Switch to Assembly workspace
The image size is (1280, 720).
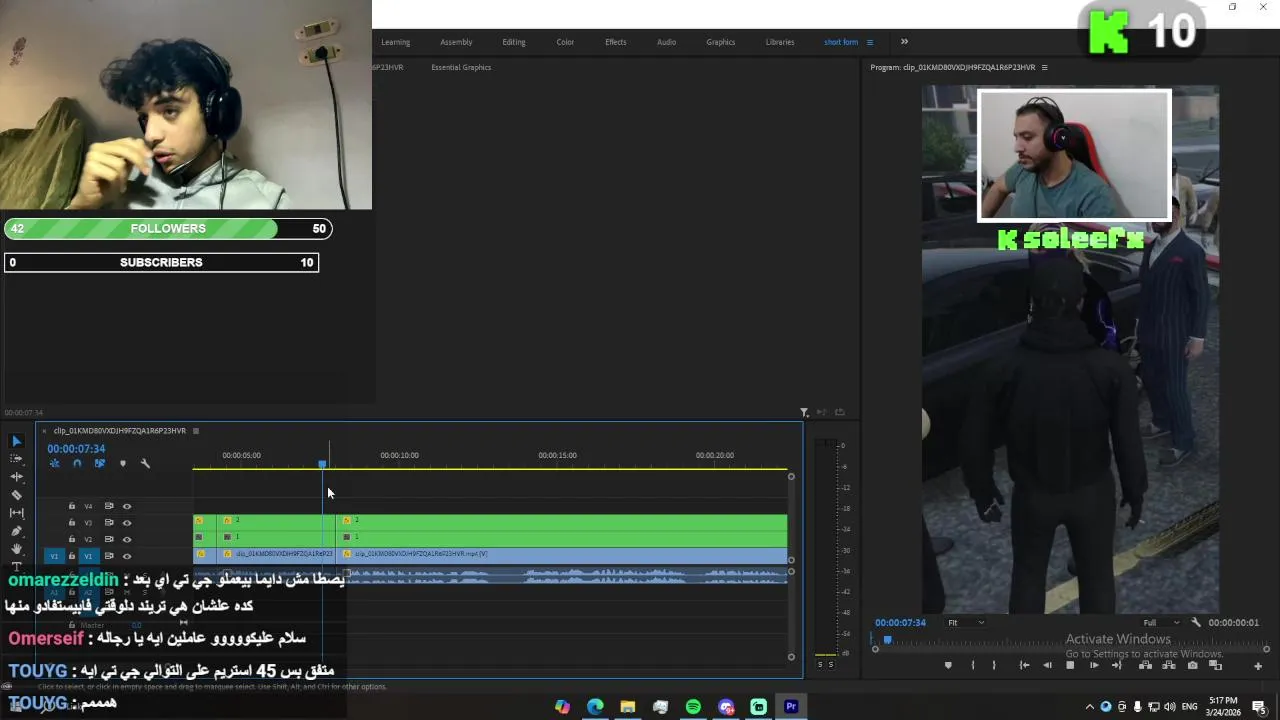[x=456, y=42]
